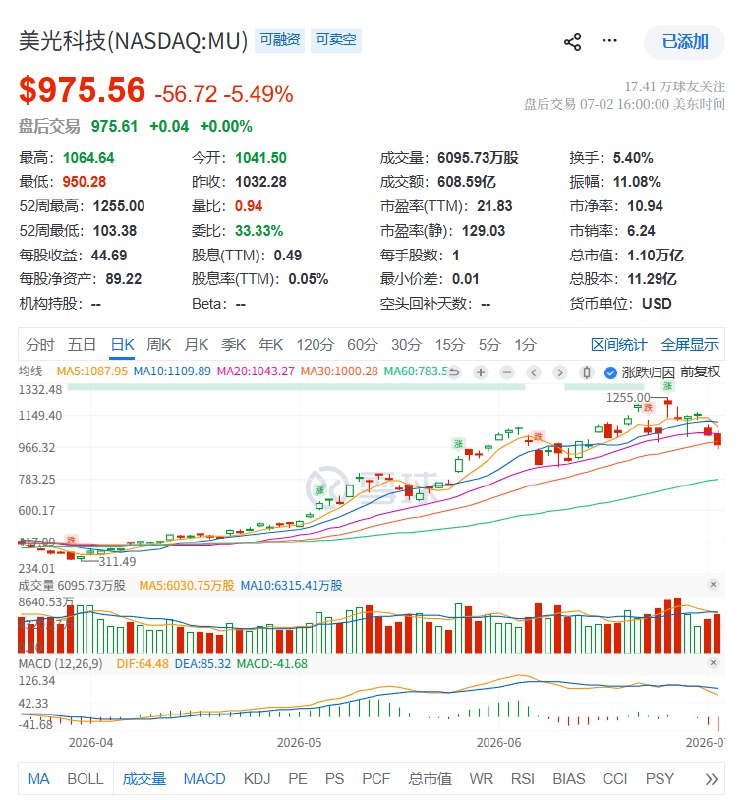747x800 pixels.
Task: Switch to the 五日 chart tab
Action: [82, 345]
